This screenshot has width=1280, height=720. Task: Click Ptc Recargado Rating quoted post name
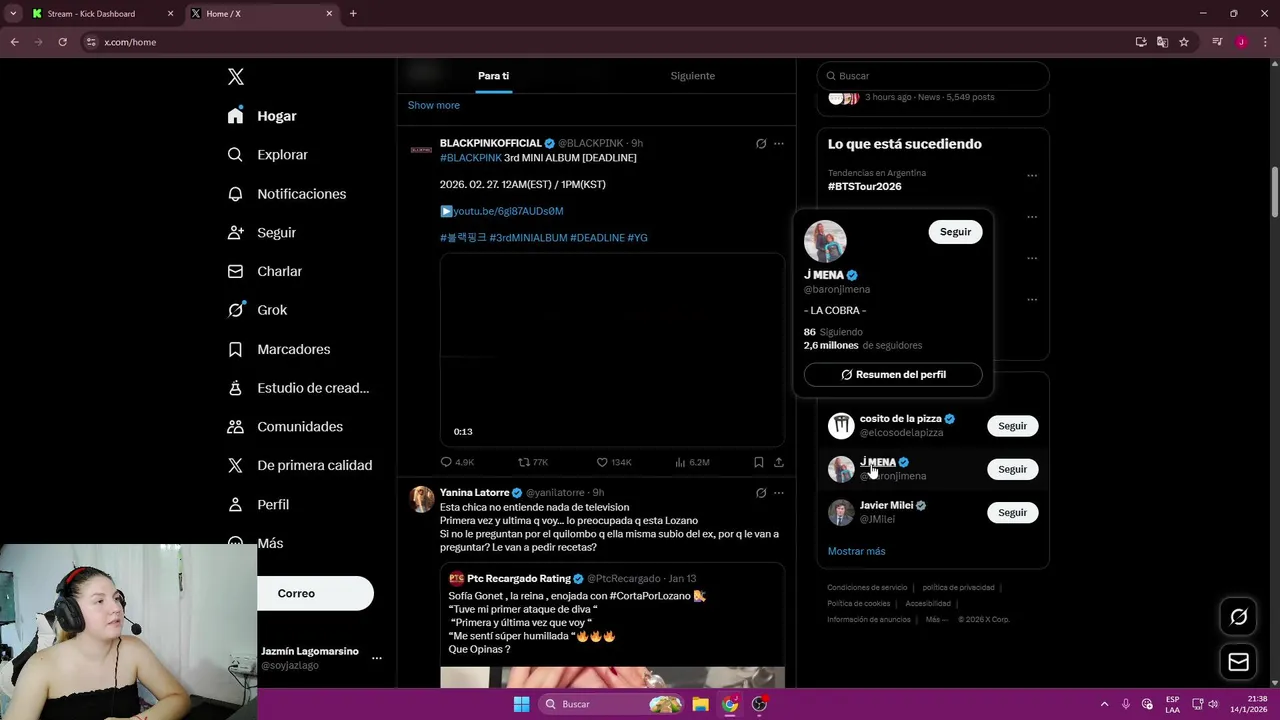tap(519, 579)
